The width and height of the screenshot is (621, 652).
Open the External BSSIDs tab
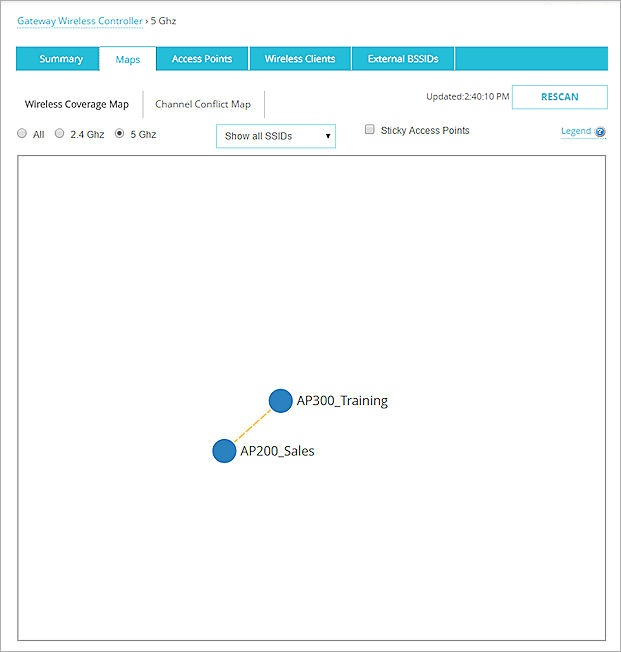(403, 59)
